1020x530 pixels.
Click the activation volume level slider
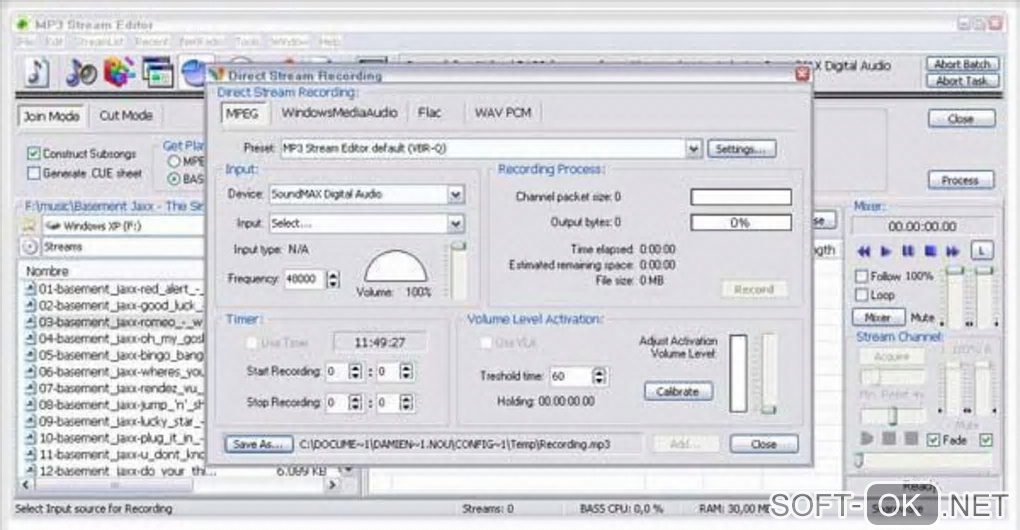click(x=769, y=373)
